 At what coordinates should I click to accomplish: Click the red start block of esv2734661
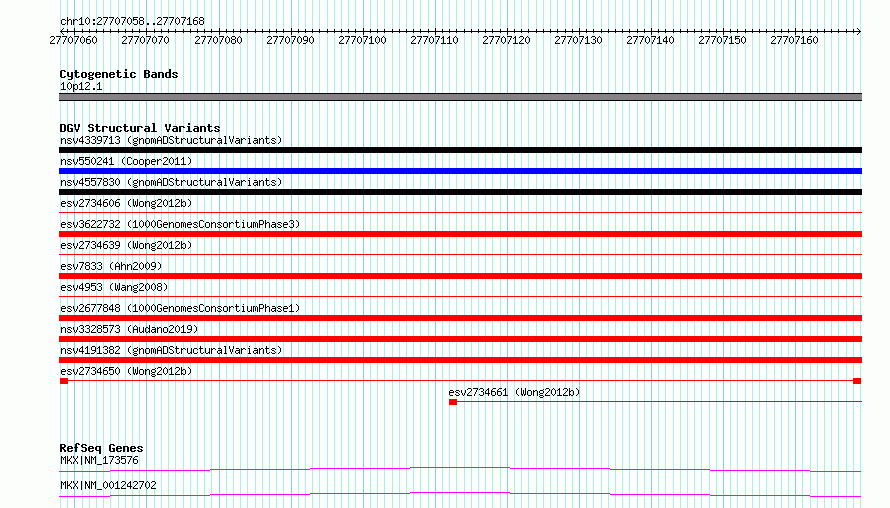(x=453, y=402)
